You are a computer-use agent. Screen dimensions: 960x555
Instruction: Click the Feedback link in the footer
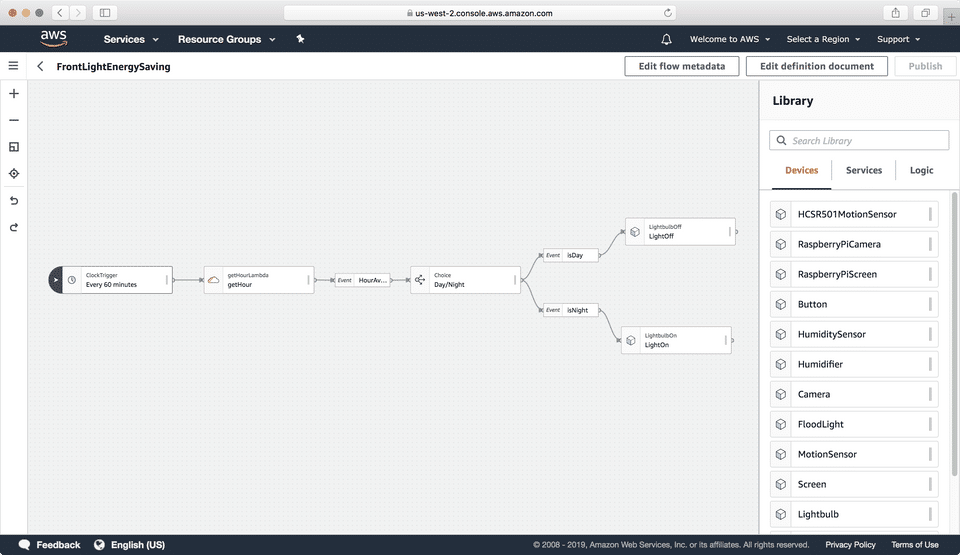pos(58,545)
